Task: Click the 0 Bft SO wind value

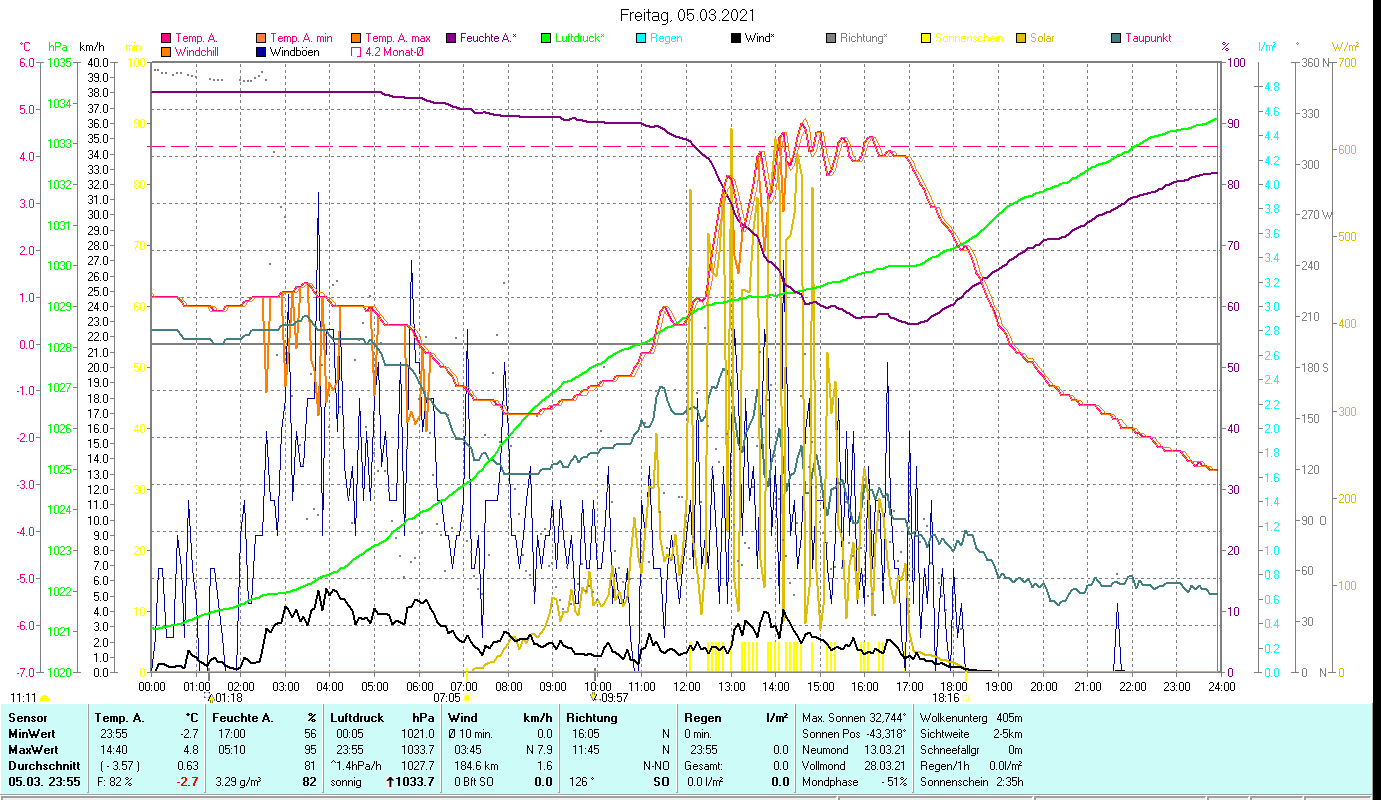Action: click(x=475, y=781)
